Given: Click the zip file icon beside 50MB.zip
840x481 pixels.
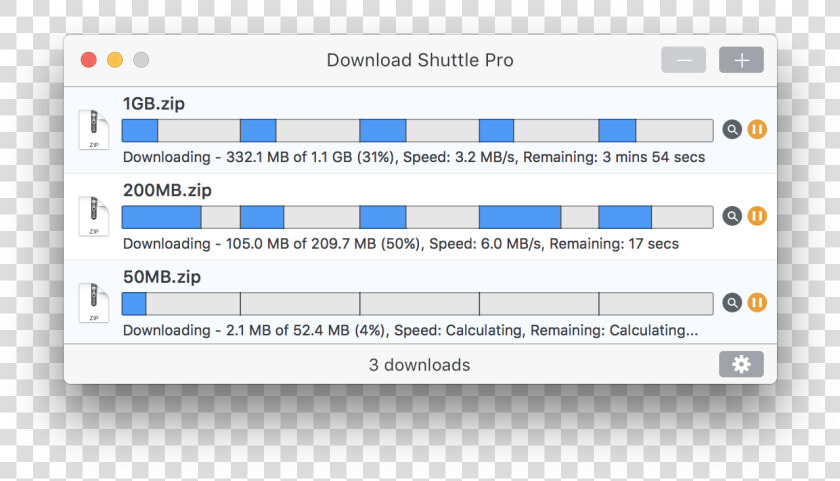Looking at the screenshot, I should click(x=94, y=303).
